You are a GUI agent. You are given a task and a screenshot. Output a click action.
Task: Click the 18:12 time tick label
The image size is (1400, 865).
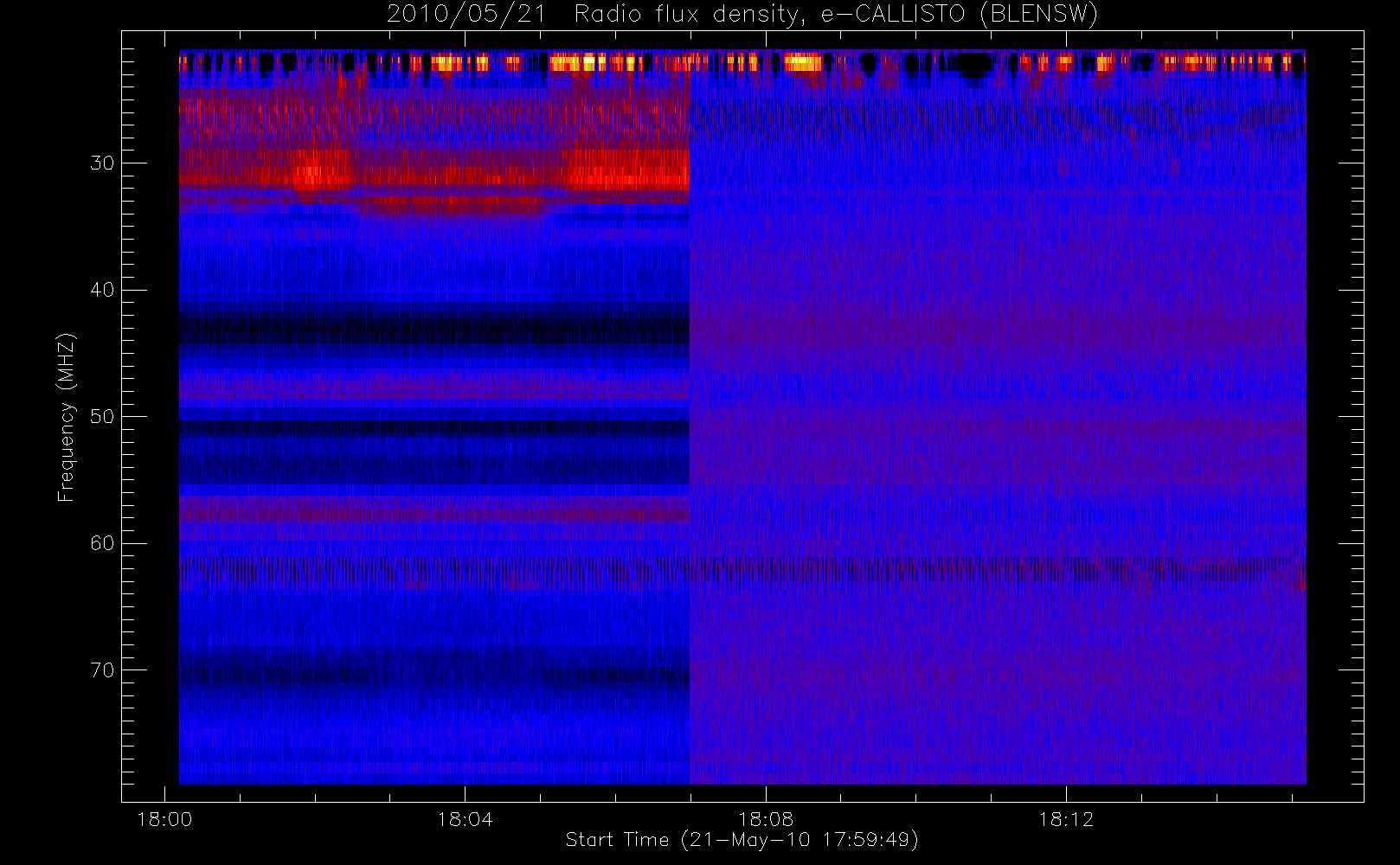coord(1066,819)
